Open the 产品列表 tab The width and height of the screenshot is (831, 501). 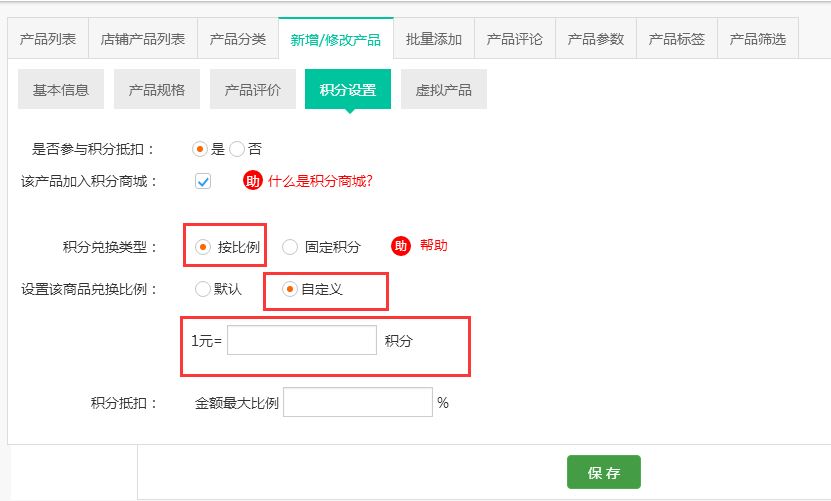click(x=48, y=40)
